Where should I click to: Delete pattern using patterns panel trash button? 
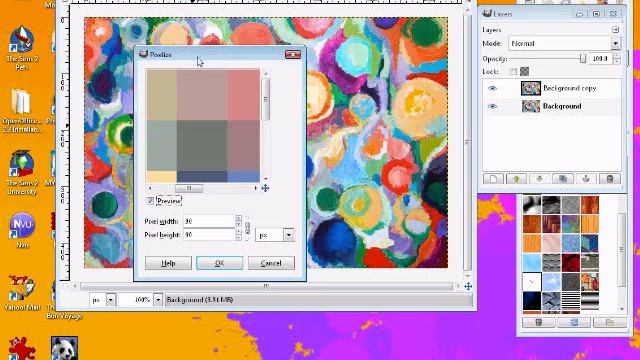click(x=539, y=322)
